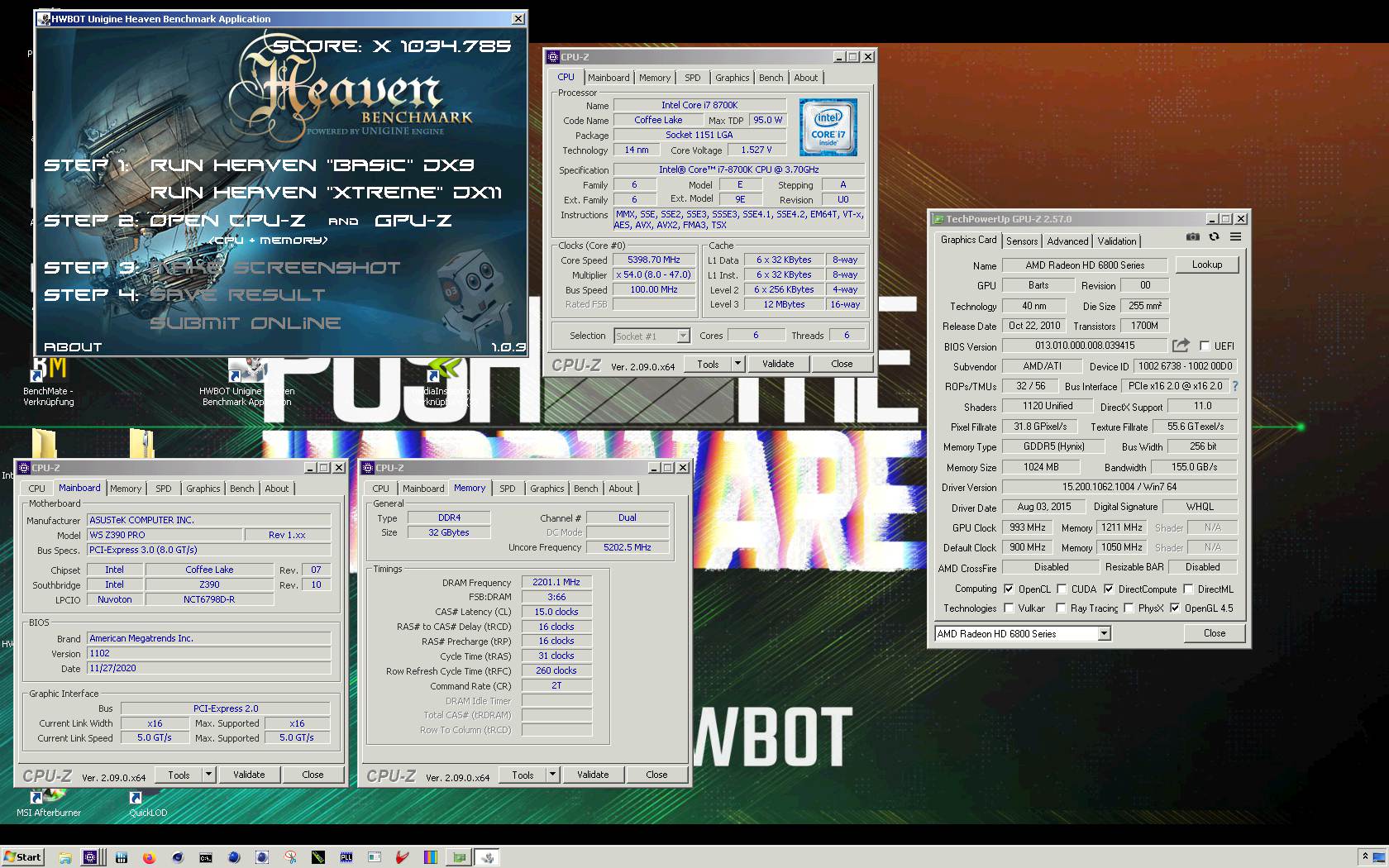Open the SPD tab in CPU-Z Memory window
The height and width of the screenshot is (868, 1389).
pyautogui.click(x=508, y=489)
